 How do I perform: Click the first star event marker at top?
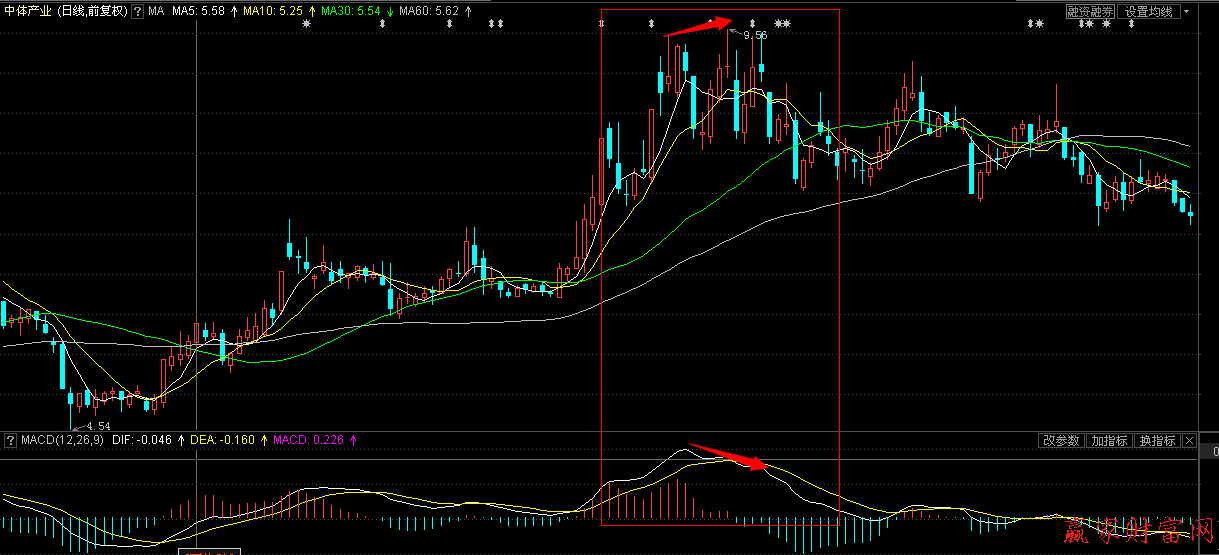tap(306, 24)
